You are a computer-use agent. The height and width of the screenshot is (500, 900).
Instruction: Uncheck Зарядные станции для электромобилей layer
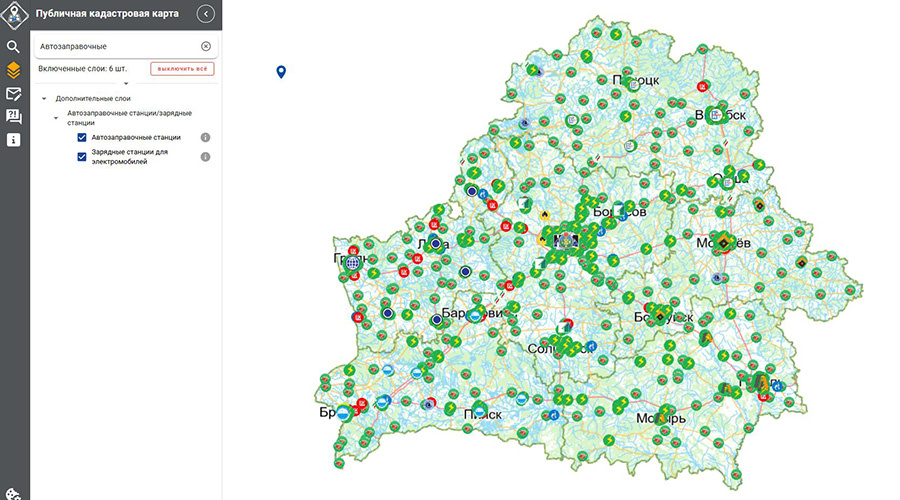[x=82, y=157]
